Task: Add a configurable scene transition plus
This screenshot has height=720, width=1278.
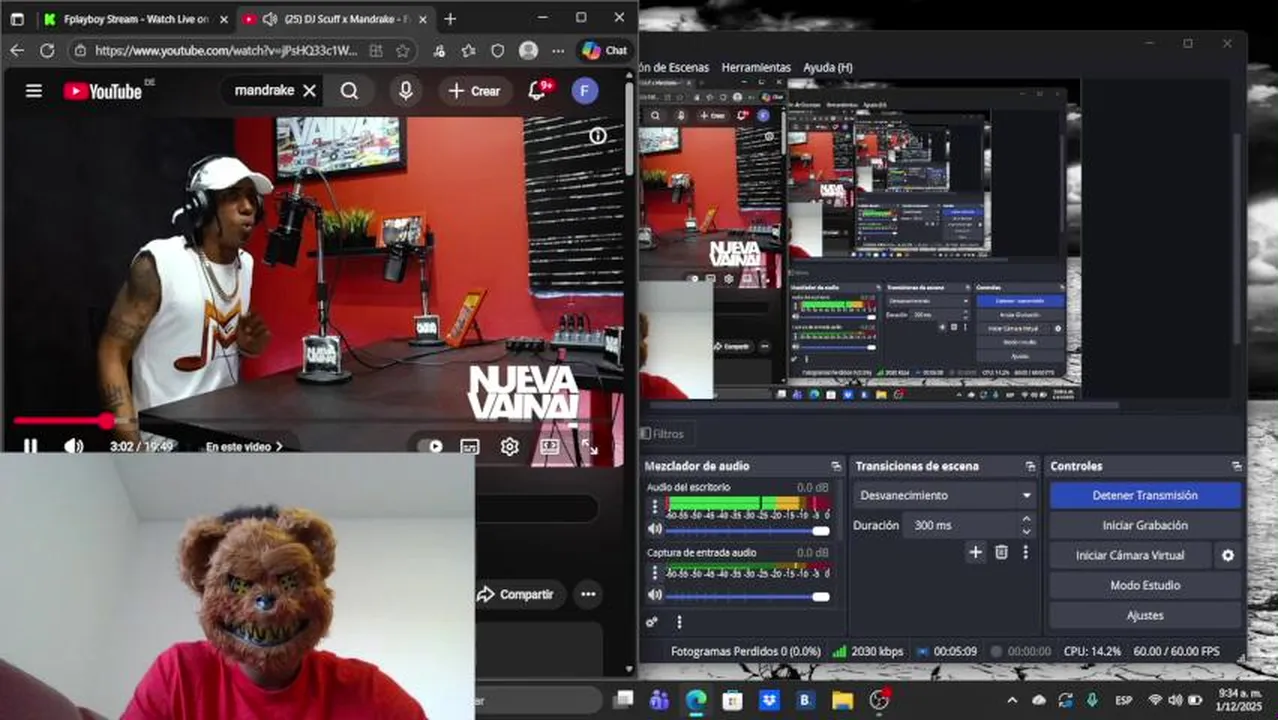Action: pyautogui.click(x=976, y=552)
